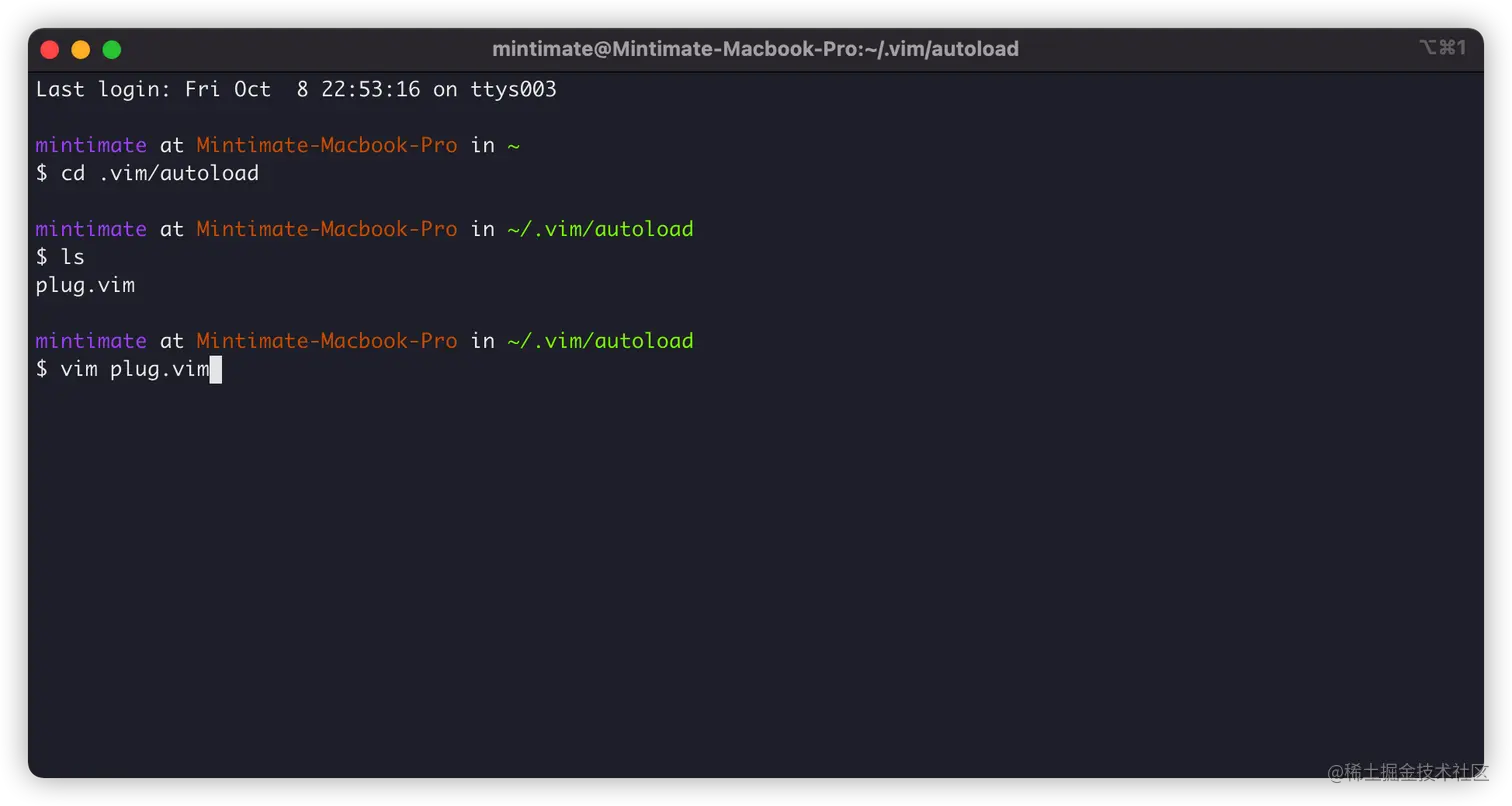The width and height of the screenshot is (1512, 806).
Task: Click the cursor block after vim plug.vim
Action: (x=216, y=370)
